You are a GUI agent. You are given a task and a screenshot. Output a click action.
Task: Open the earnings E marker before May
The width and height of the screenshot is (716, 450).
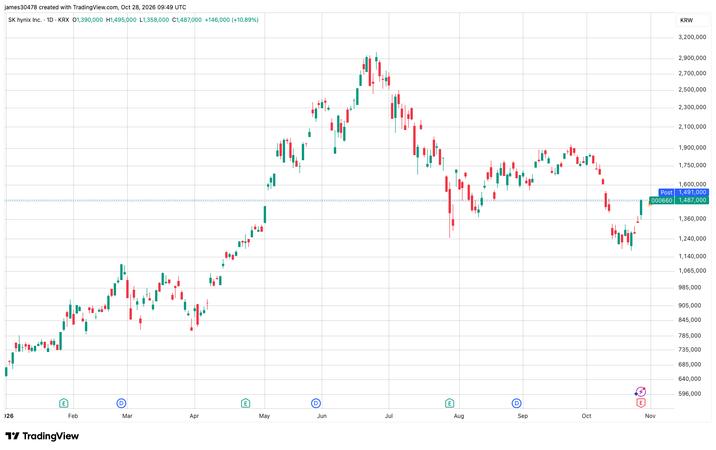click(x=245, y=403)
